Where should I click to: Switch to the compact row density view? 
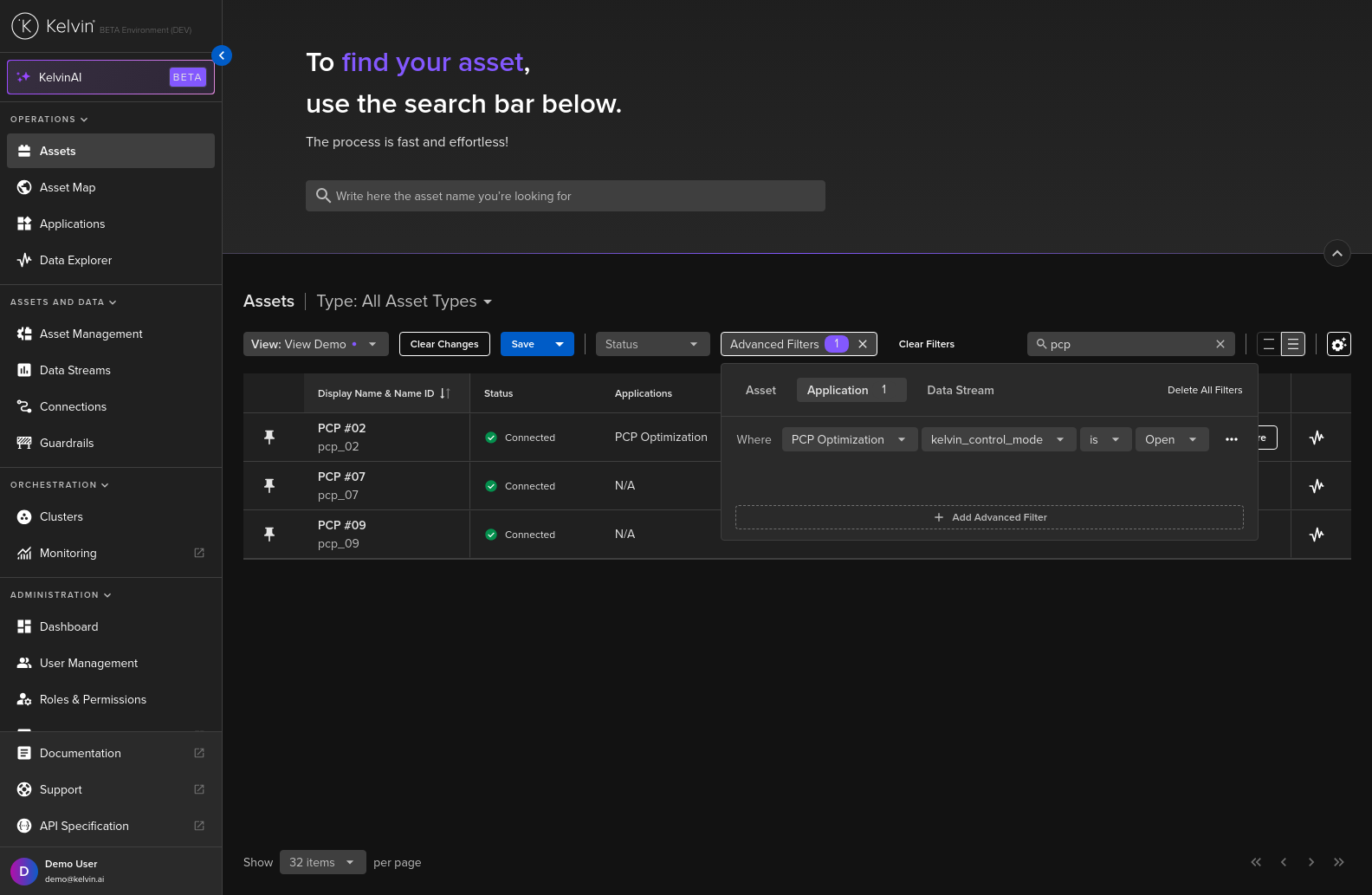coord(1268,344)
